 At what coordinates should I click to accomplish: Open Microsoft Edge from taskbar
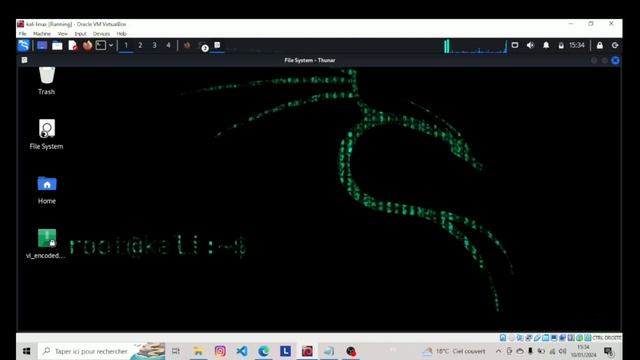coord(263,351)
